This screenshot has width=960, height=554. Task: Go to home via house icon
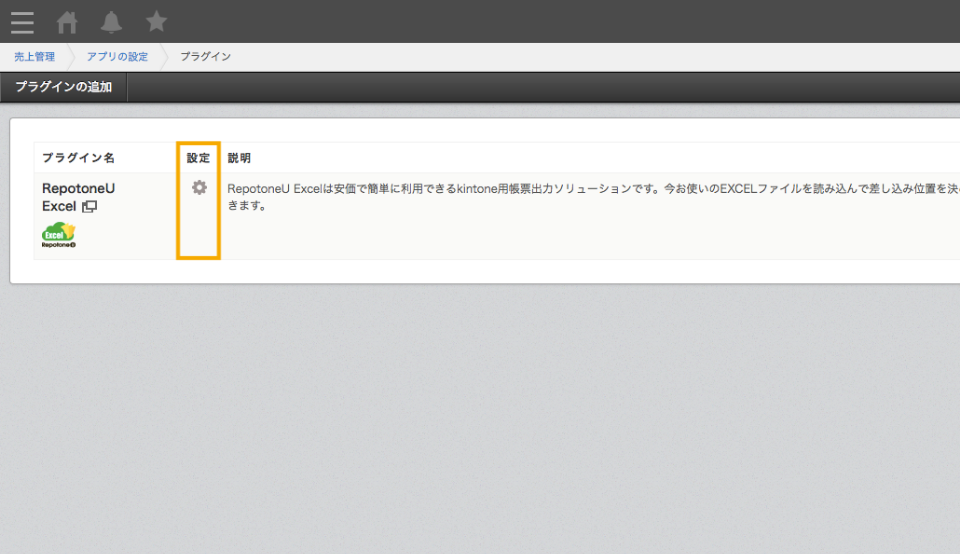pos(67,22)
